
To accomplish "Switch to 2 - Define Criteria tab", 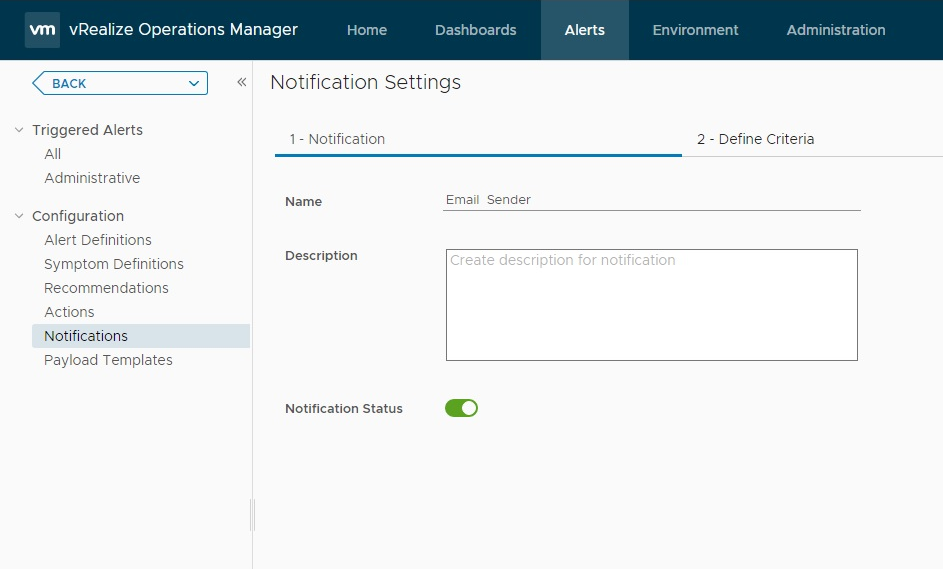I will (755, 139).
